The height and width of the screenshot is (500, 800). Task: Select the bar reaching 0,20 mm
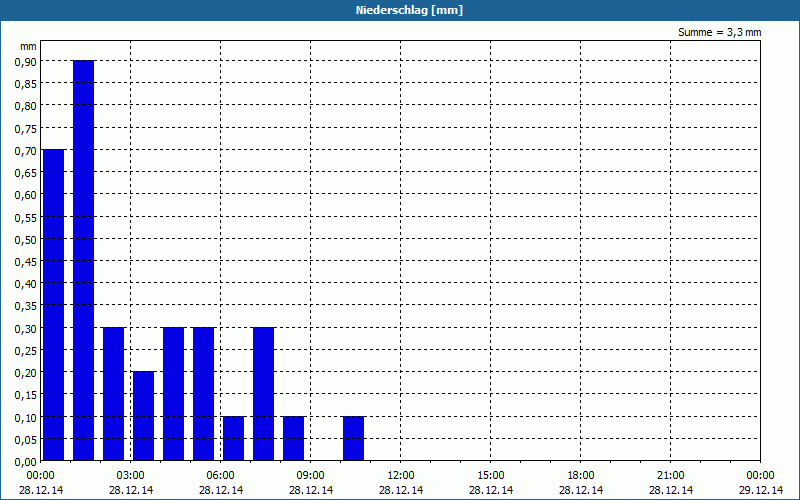pos(143,416)
